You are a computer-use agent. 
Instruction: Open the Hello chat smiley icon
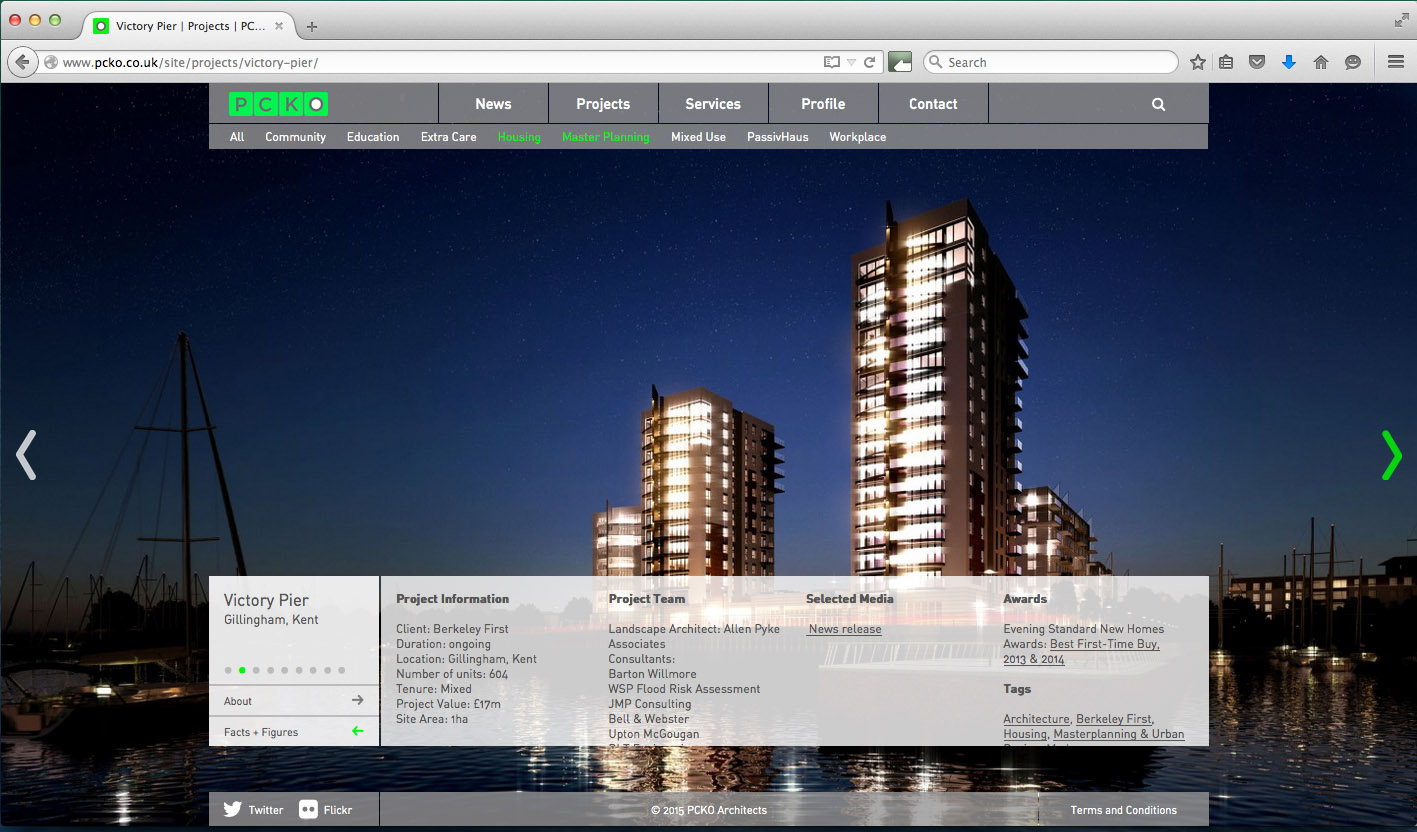click(1353, 62)
